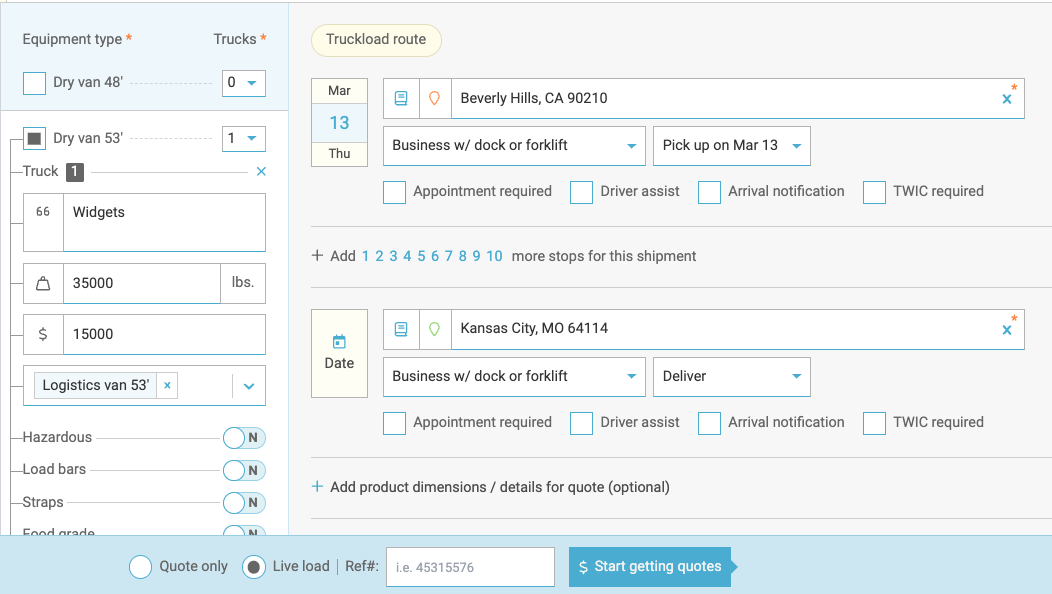Check TWIC required for pickup stop

874,192
